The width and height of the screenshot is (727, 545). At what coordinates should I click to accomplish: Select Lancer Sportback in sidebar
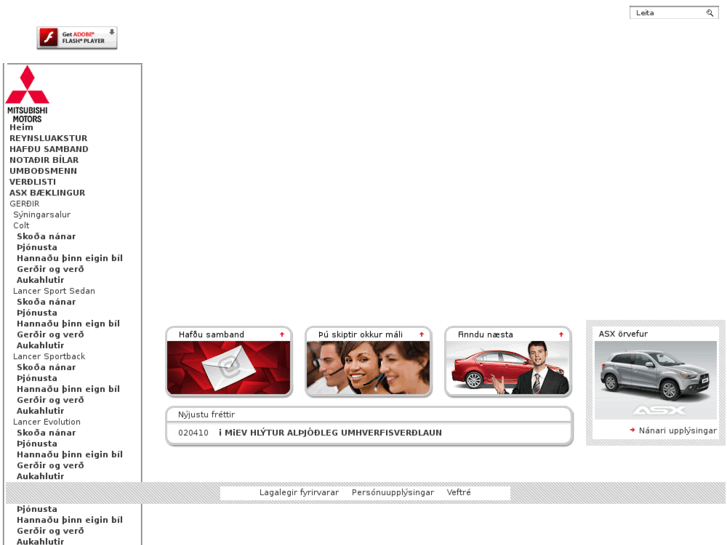[49, 356]
